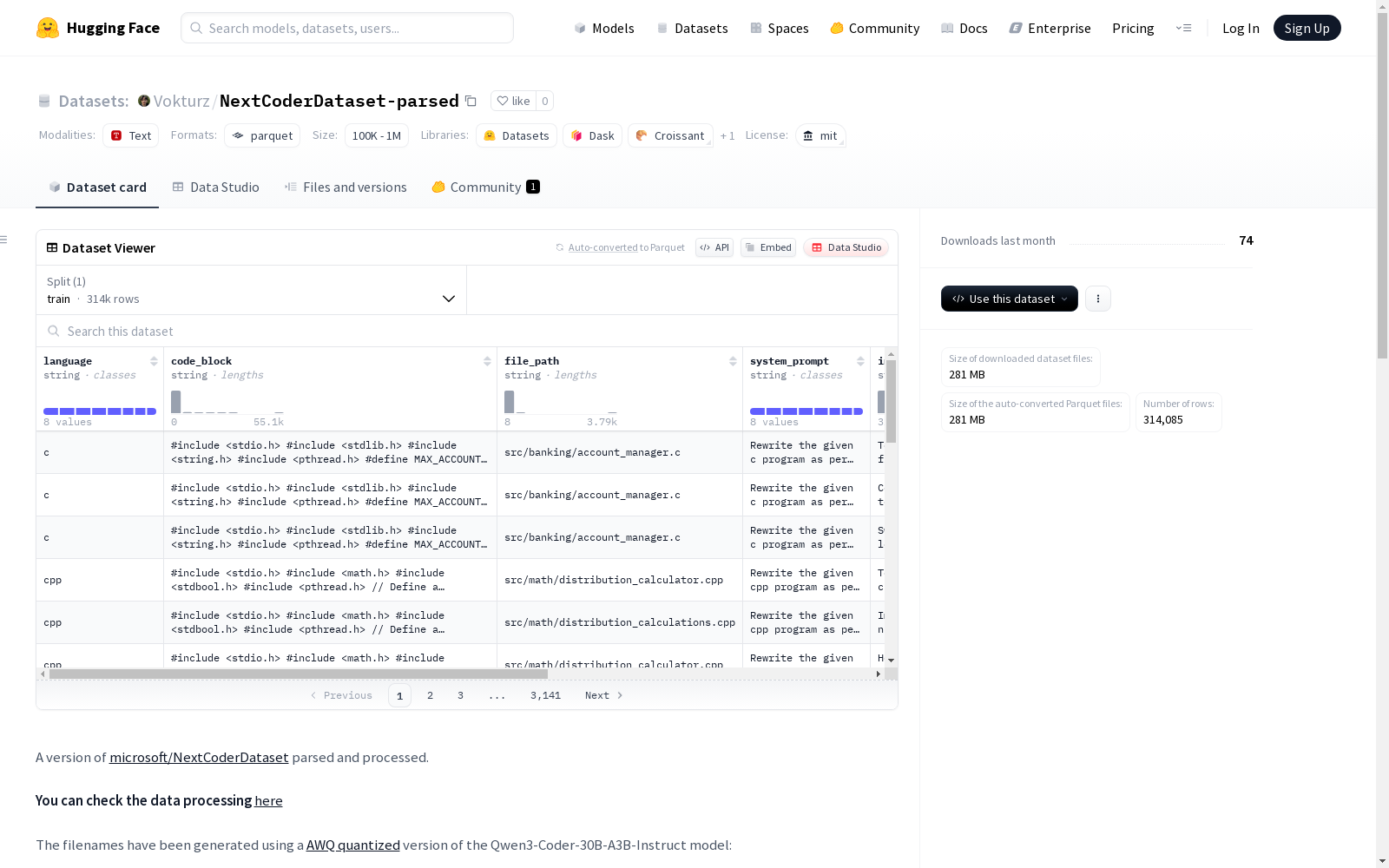The image size is (1389, 868).
Task: Select the Text modality tag
Action: [131, 135]
